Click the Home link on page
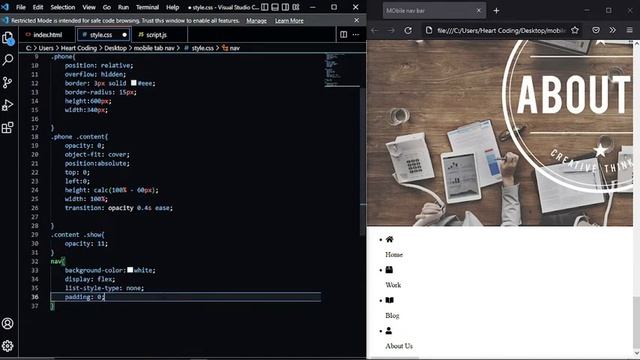The width and height of the screenshot is (640, 360). (394, 254)
